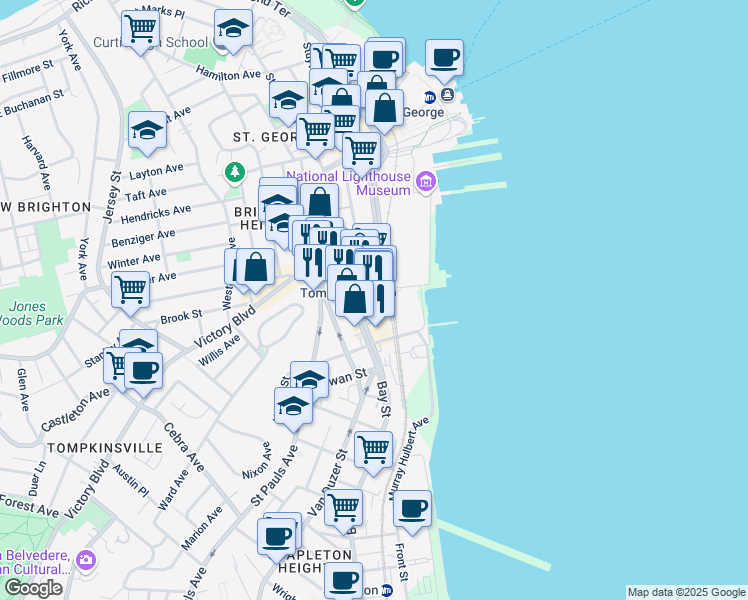Click the Front St street label

click(402, 562)
